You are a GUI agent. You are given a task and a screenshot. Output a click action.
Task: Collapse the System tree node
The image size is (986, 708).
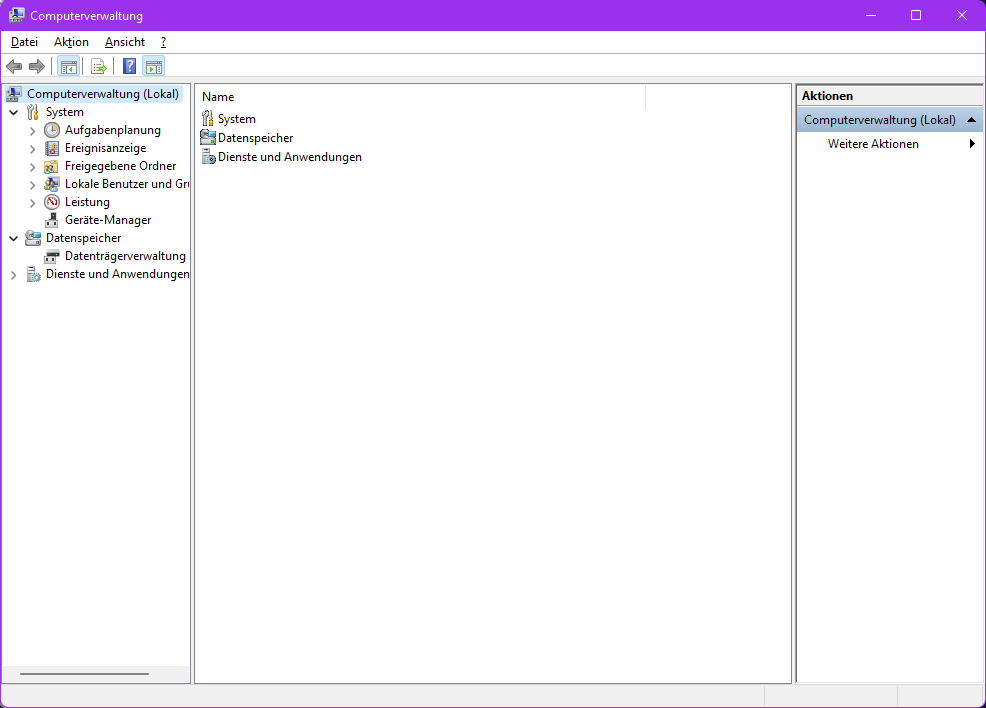13,113
